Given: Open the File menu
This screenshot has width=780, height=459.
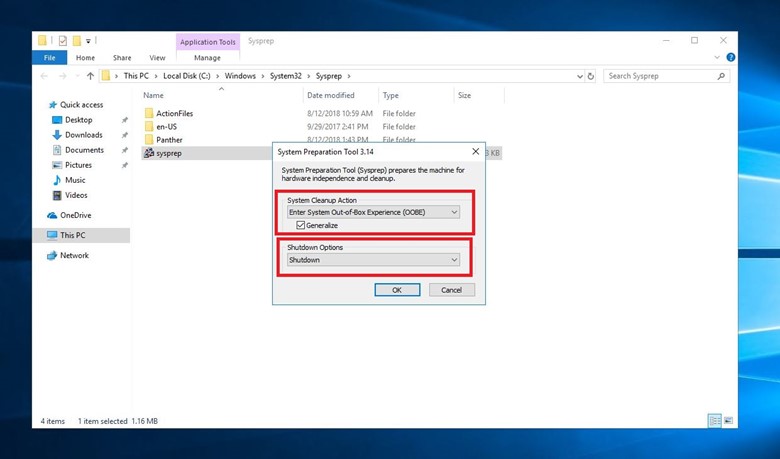Looking at the screenshot, I should click(x=49, y=58).
